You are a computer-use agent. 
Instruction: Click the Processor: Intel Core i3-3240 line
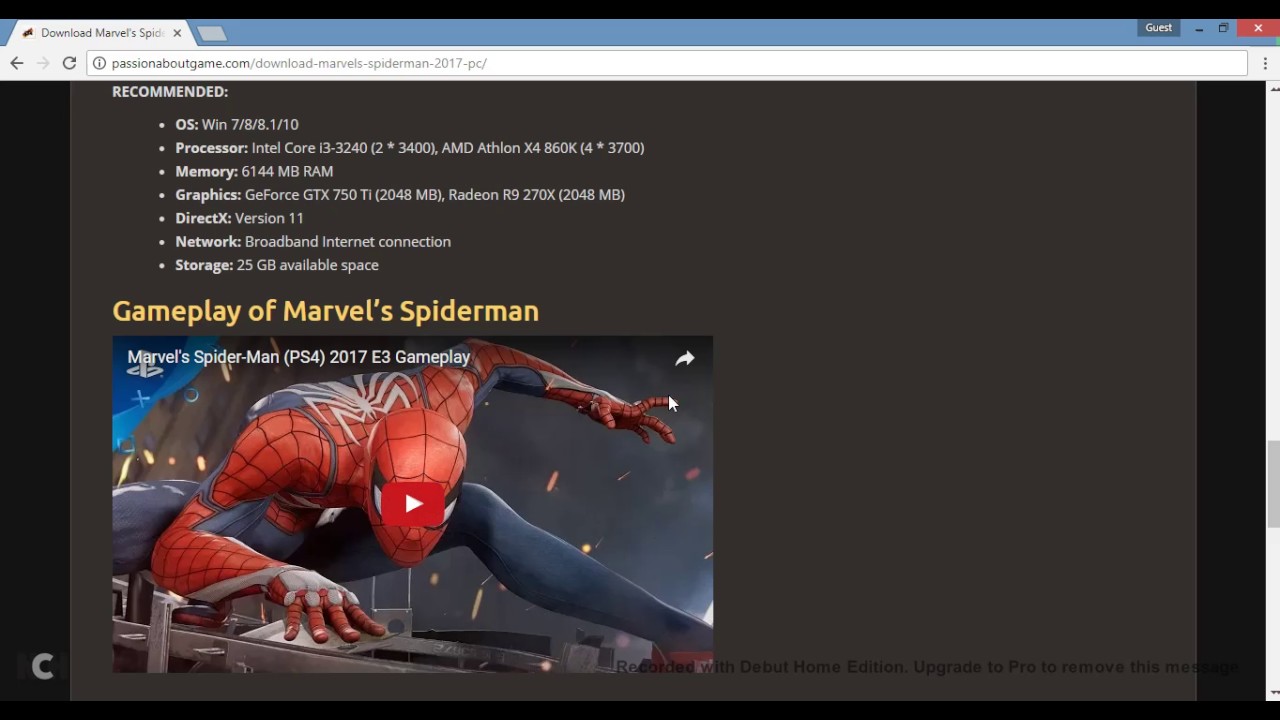pos(410,148)
